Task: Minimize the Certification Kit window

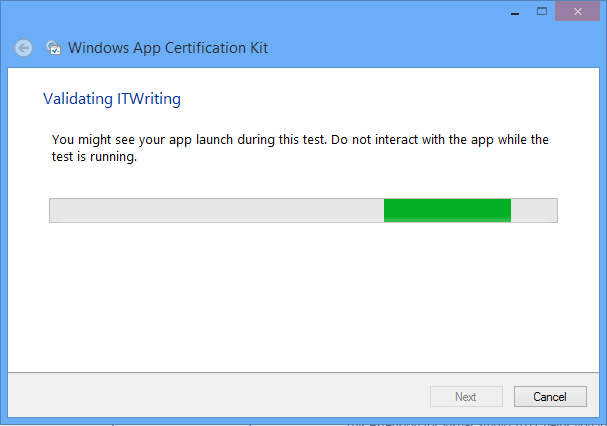Action: pyautogui.click(x=514, y=12)
